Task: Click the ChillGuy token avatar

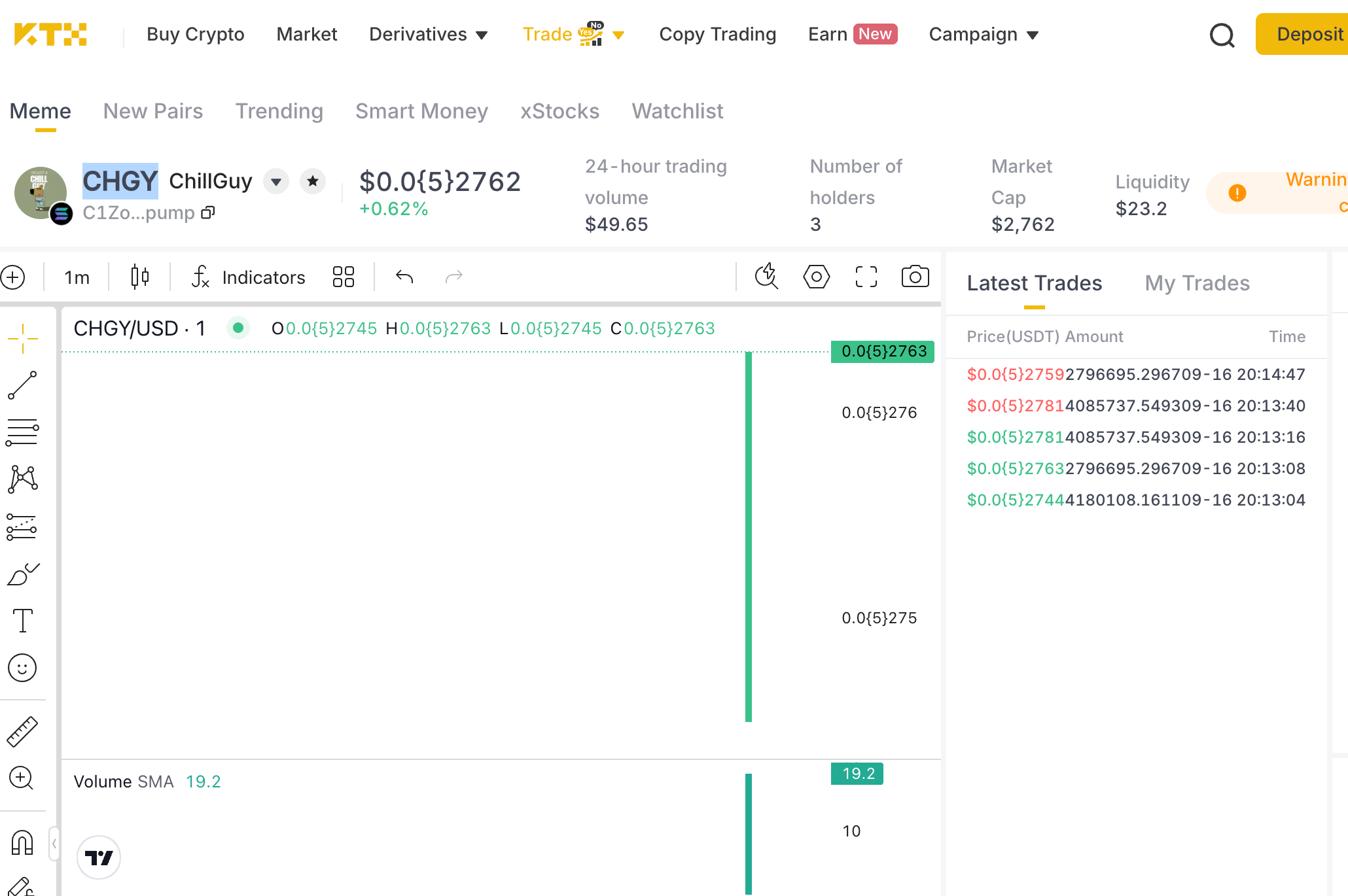Action: tap(41, 193)
